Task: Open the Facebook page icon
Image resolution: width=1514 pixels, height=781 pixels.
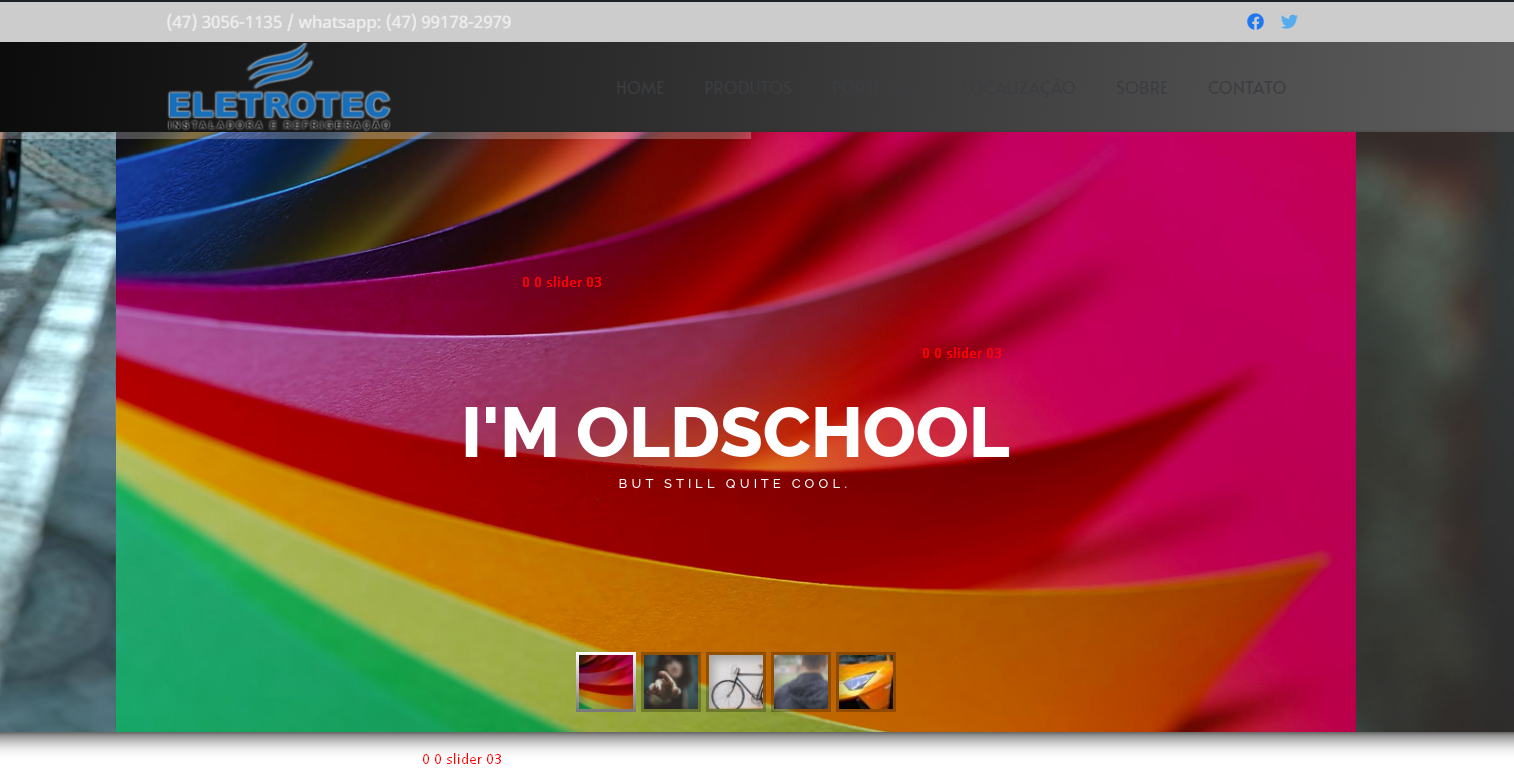Action: click(1255, 22)
